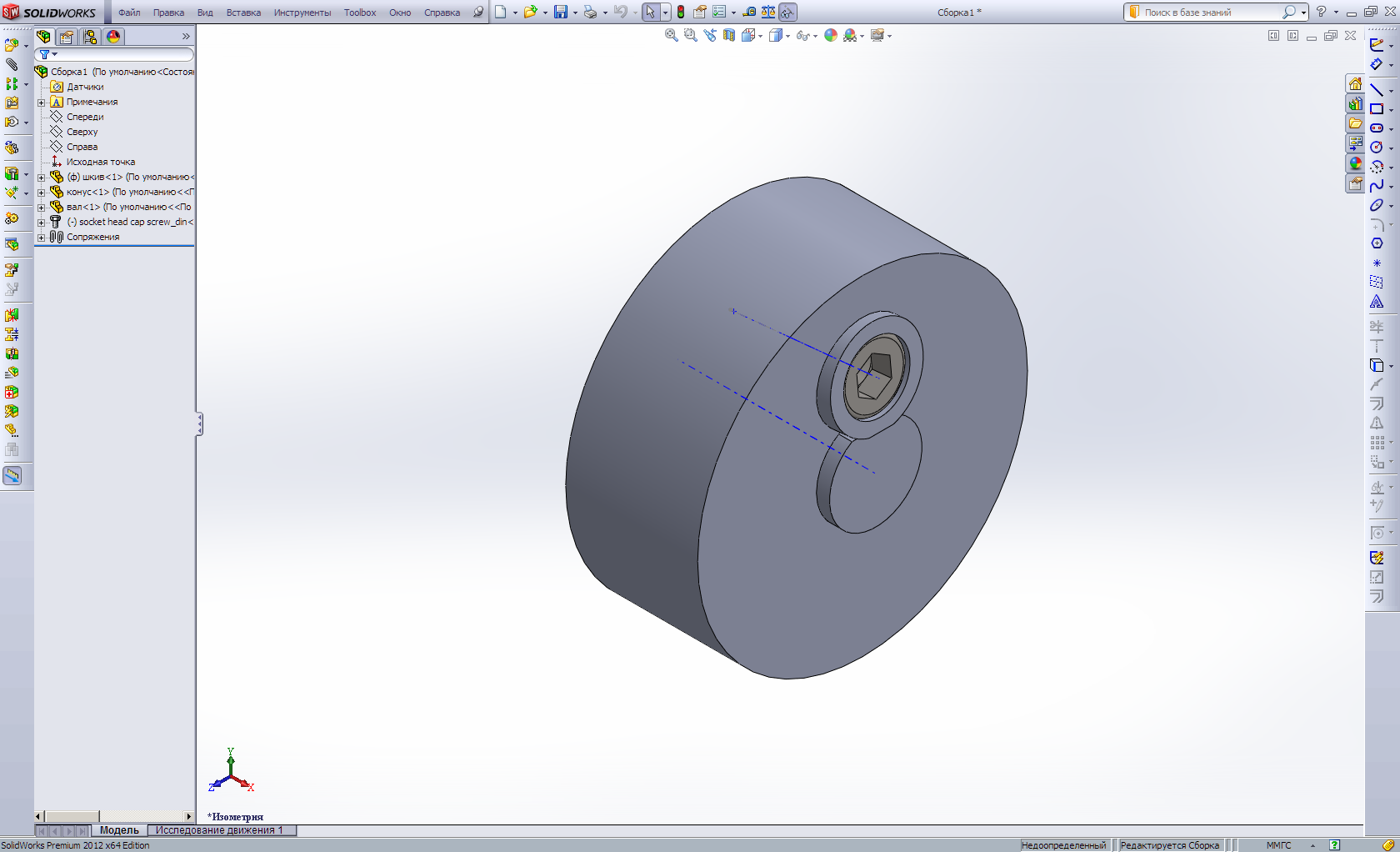The image size is (1400, 852).
Task: Open the Hide/Show Items dropdown arrow
Action: point(815,36)
